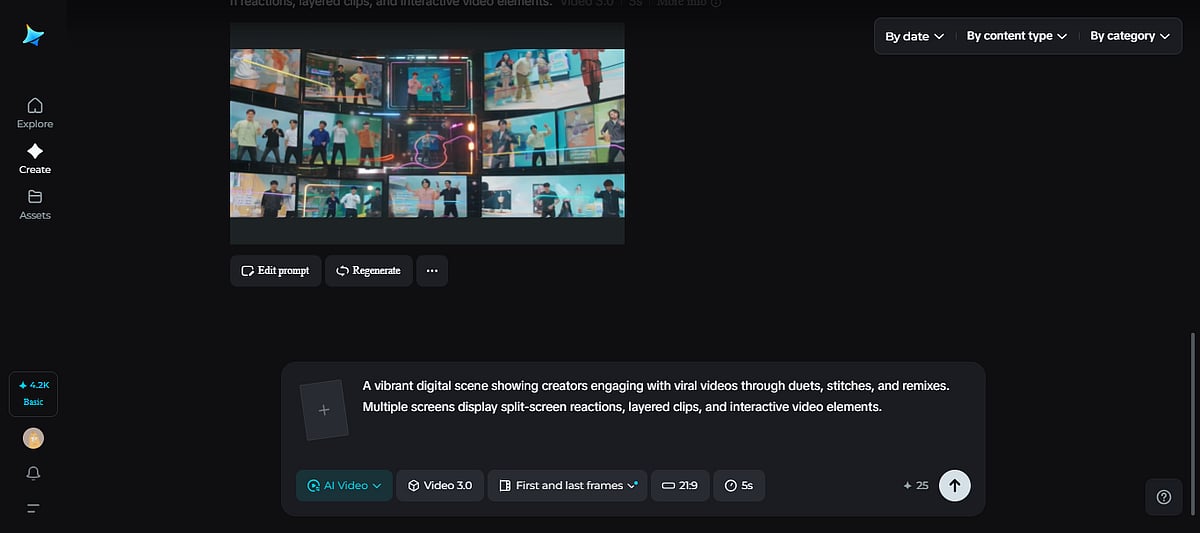Open the By category dropdown
This screenshot has height=533, width=1200.
point(1129,36)
